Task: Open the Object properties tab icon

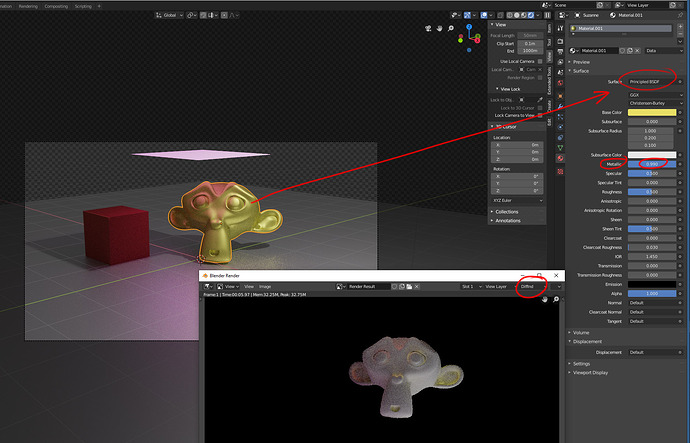Action: tap(560, 96)
